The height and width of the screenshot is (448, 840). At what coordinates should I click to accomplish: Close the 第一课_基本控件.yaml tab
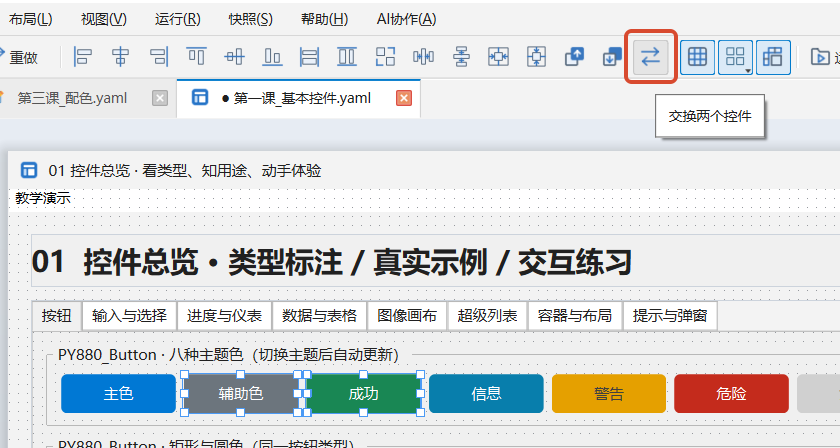[x=404, y=98]
